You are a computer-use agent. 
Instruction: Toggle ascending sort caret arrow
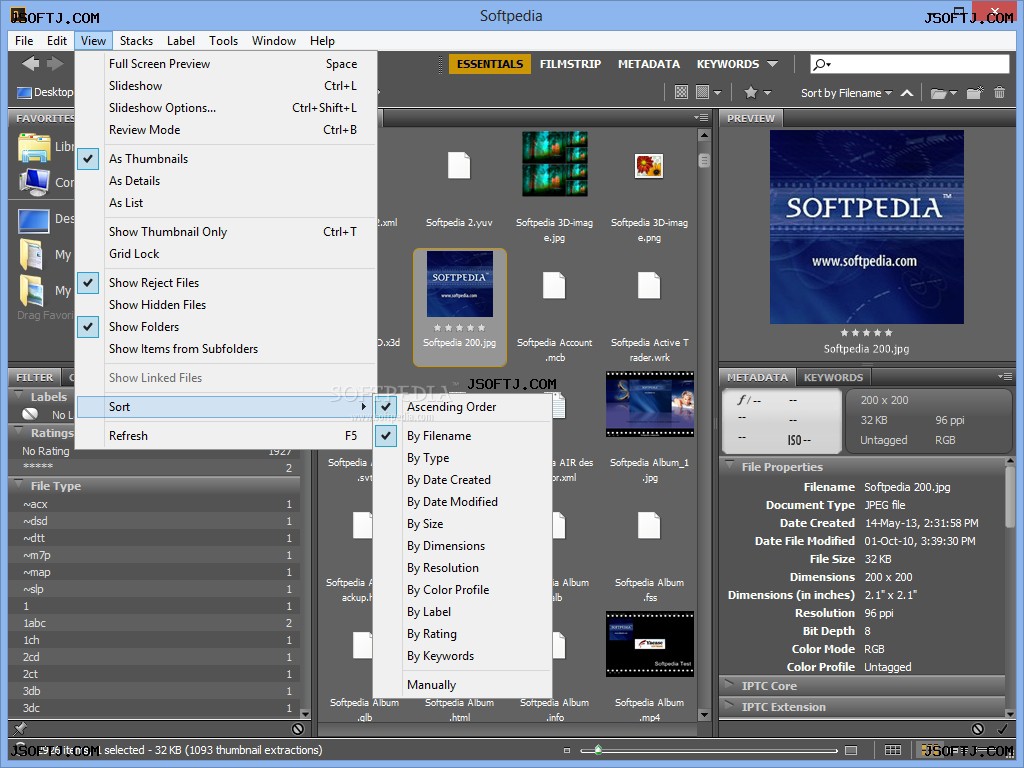tap(907, 93)
